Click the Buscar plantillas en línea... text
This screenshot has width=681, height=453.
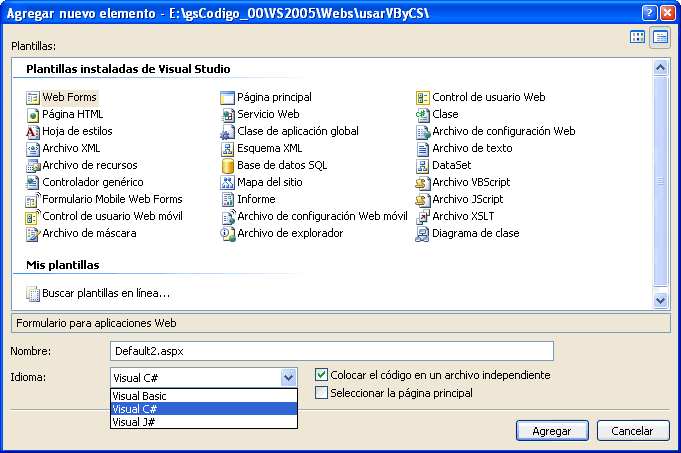(106, 294)
